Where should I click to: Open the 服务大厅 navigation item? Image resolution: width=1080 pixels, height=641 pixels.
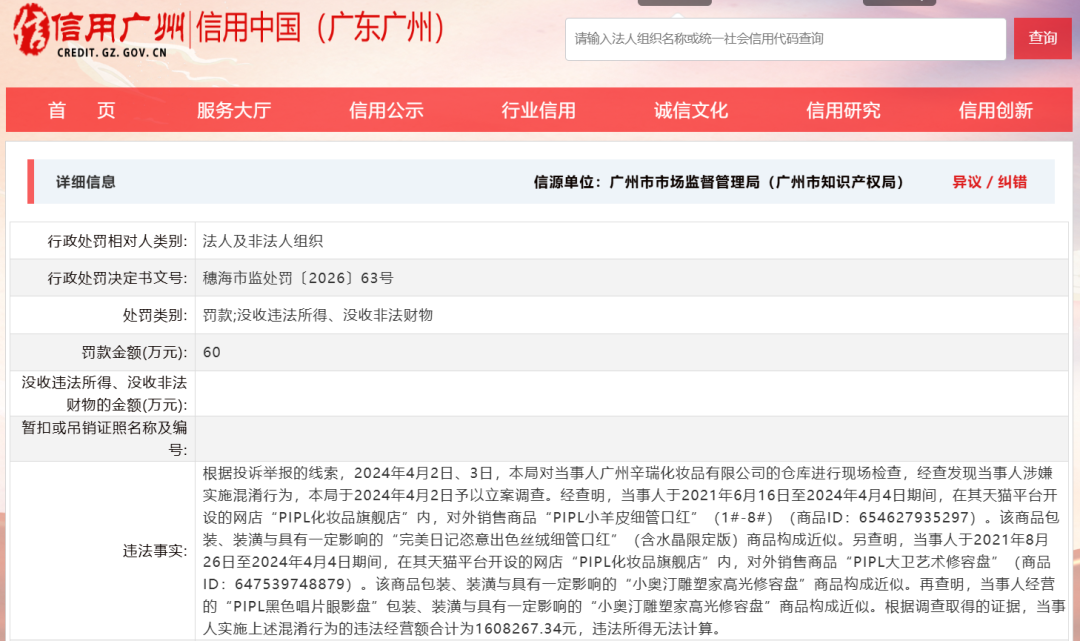pos(234,111)
